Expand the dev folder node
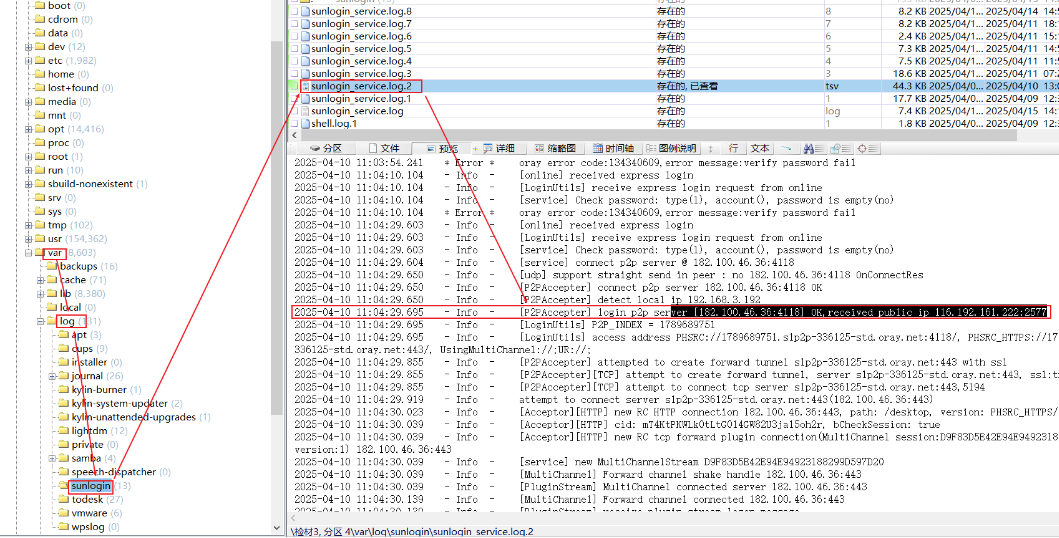 pyautogui.click(x=28, y=47)
